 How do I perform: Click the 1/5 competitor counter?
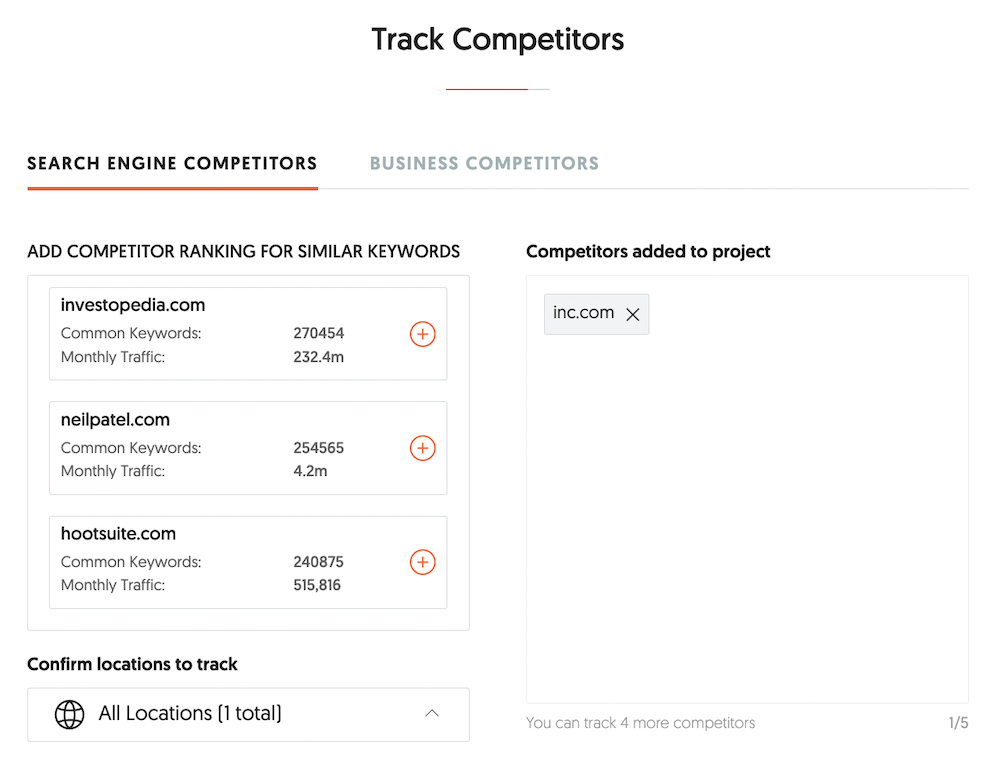(x=955, y=722)
